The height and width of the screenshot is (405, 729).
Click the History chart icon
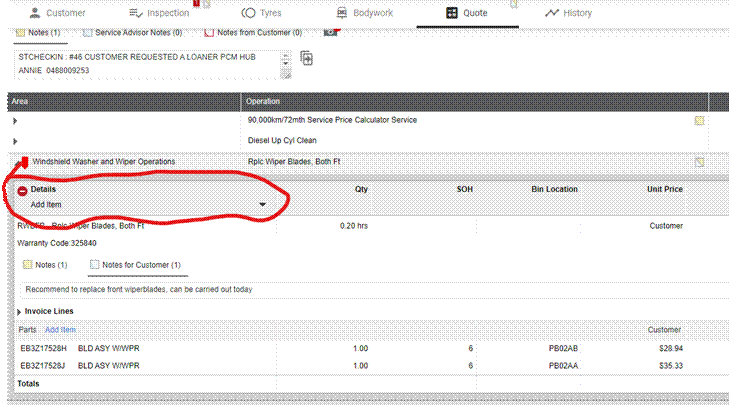pyautogui.click(x=551, y=13)
